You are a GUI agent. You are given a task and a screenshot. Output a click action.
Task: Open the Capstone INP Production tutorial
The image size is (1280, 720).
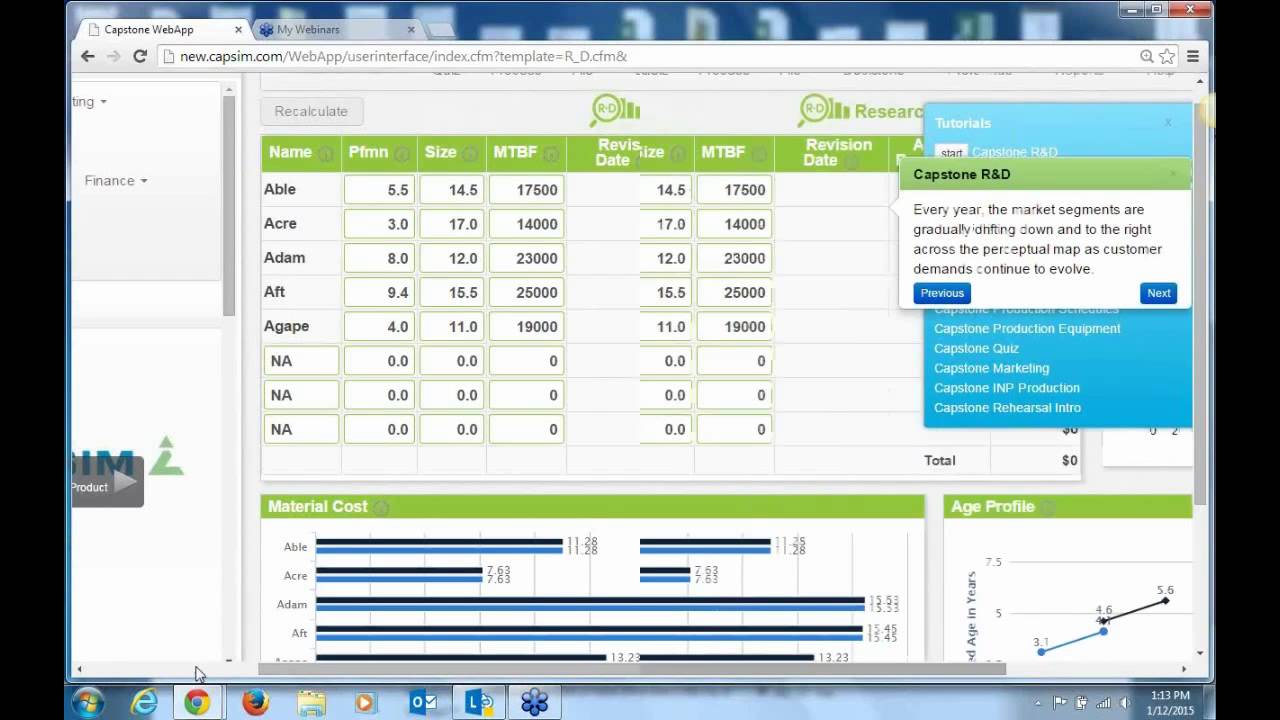[x=1006, y=388]
